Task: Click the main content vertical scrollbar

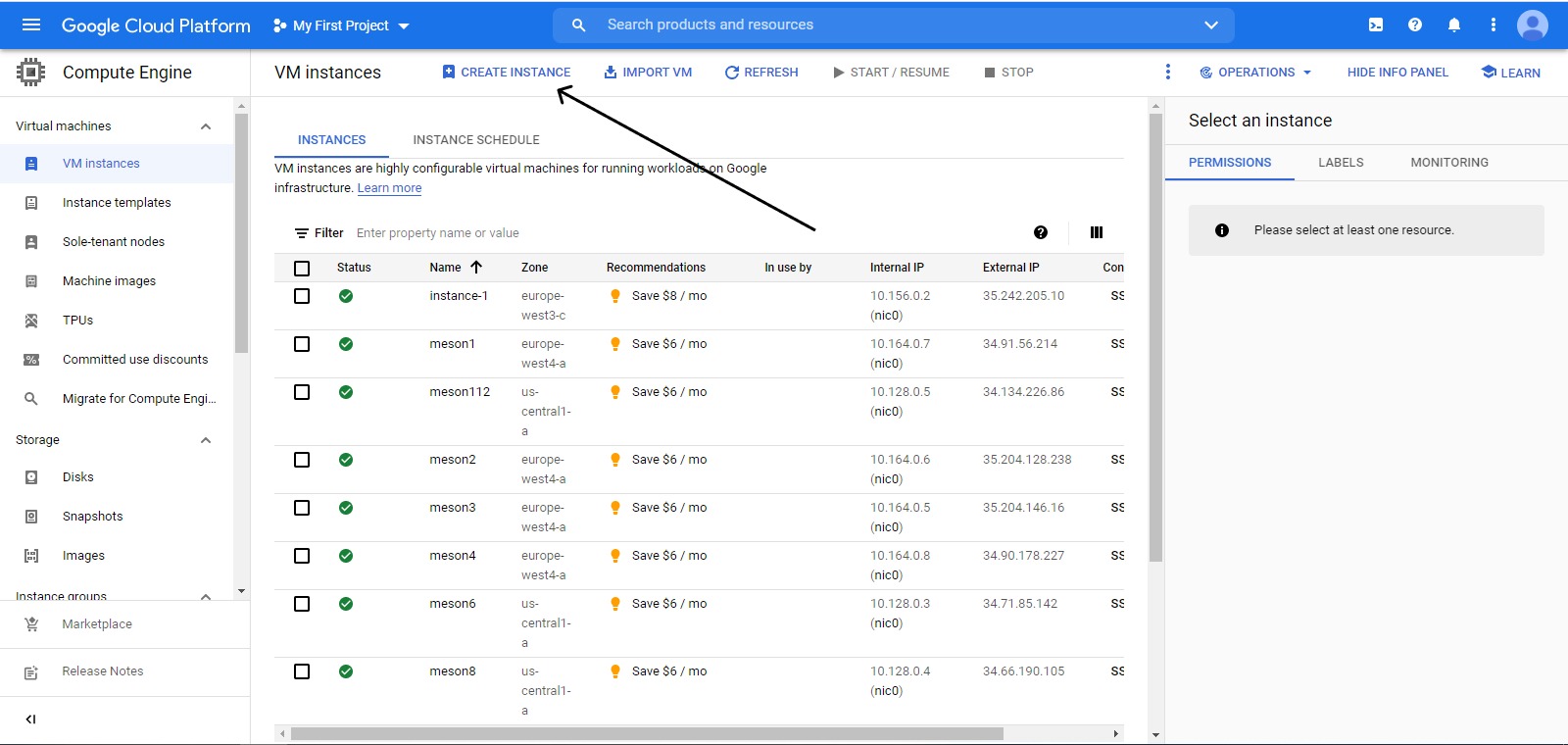Action: 1155,338
